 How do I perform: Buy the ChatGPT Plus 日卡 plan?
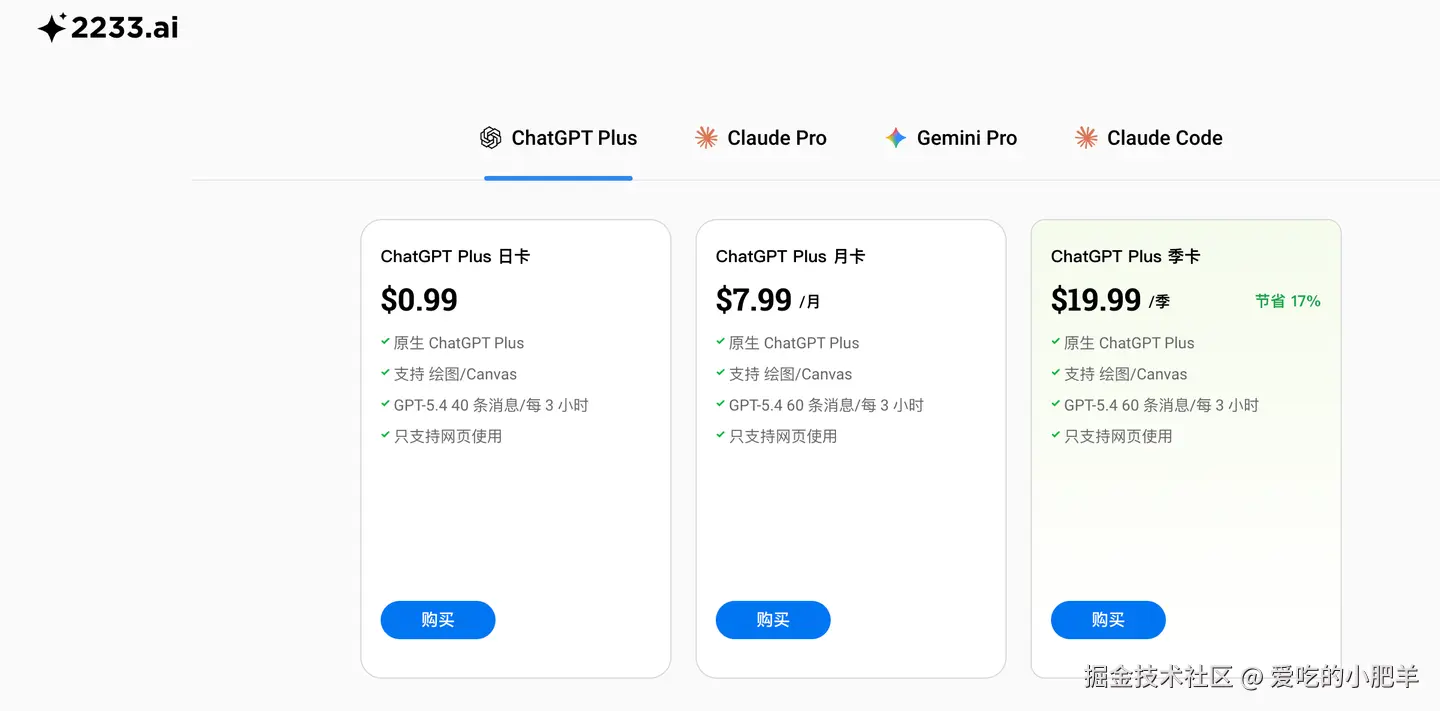437,620
